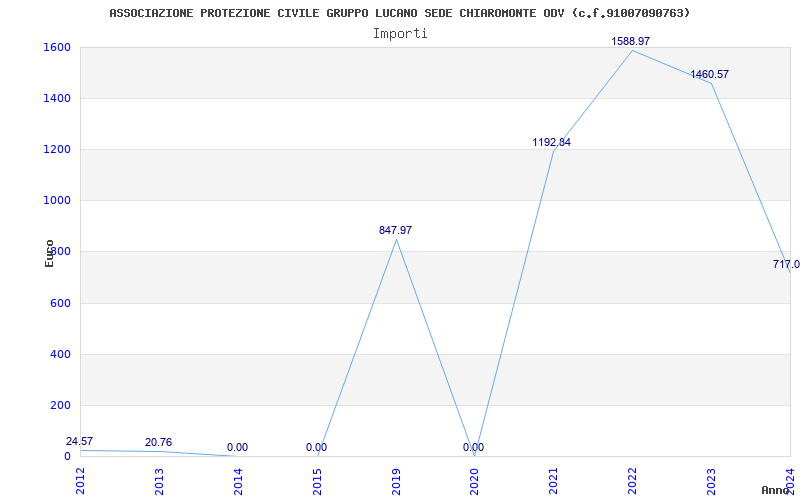Image resolution: width=800 pixels, height=500 pixels.
Task: Click the 2020 x-axis year label
Action: click(x=474, y=481)
